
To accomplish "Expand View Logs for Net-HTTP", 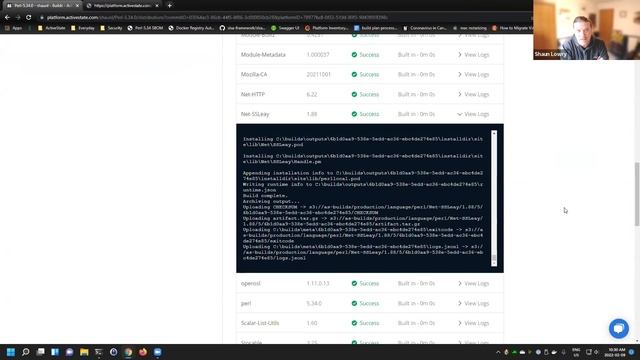I will [x=473, y=94].
